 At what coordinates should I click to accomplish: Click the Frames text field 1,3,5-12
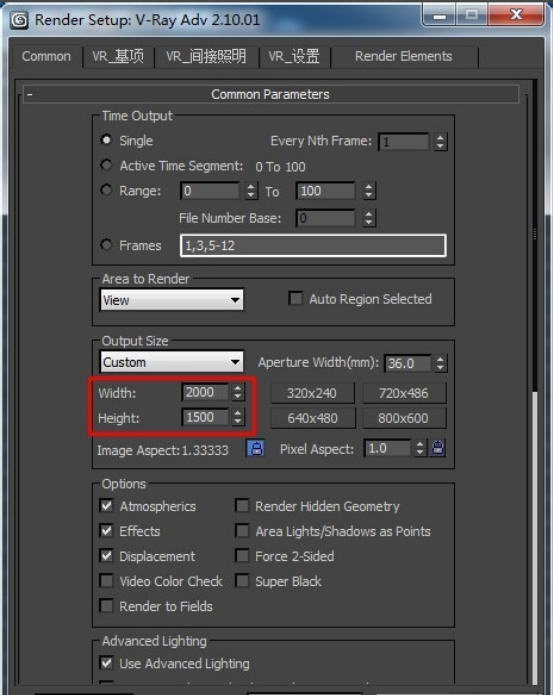coord(313,246)
